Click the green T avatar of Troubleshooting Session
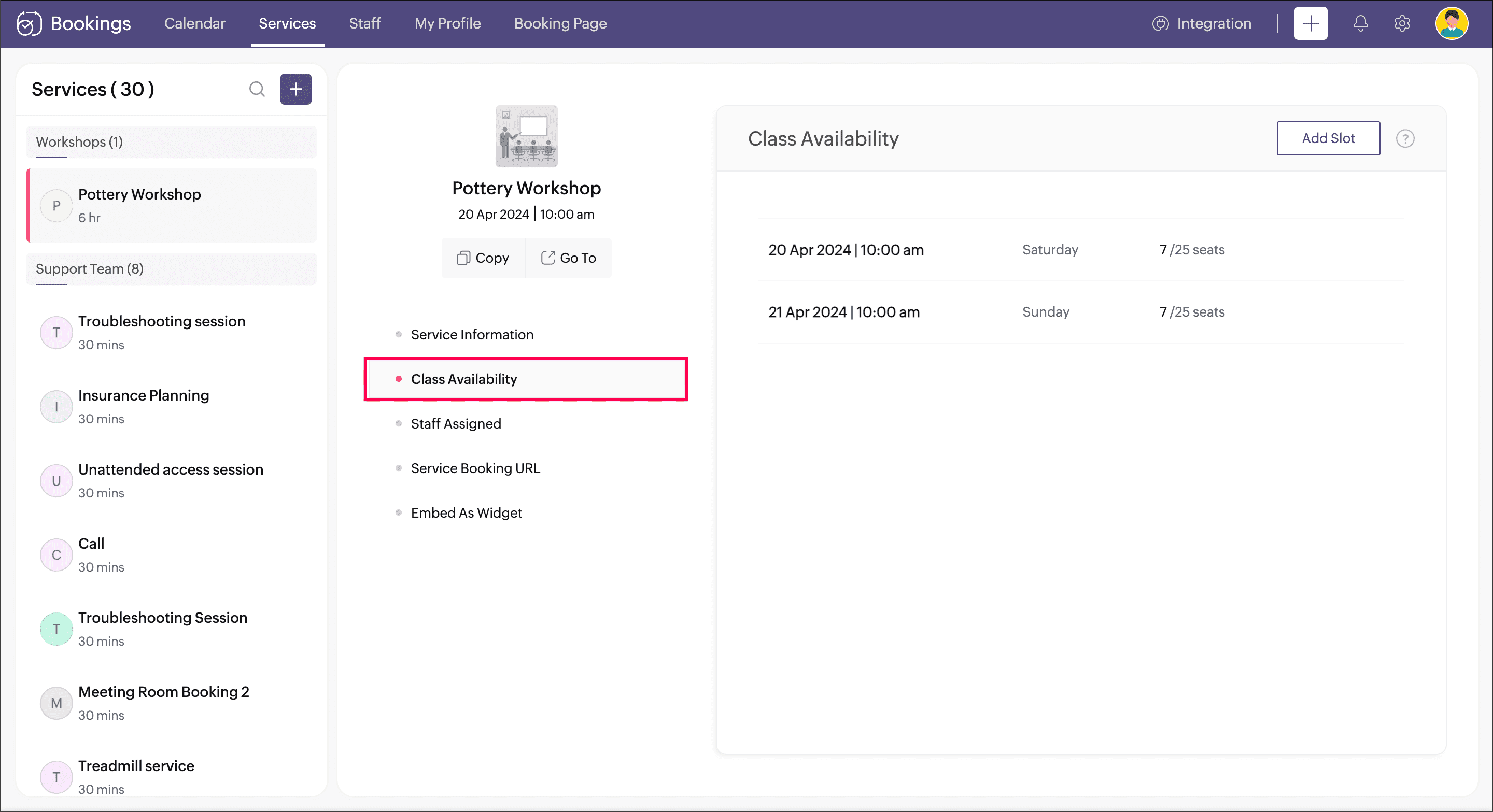 56,629
